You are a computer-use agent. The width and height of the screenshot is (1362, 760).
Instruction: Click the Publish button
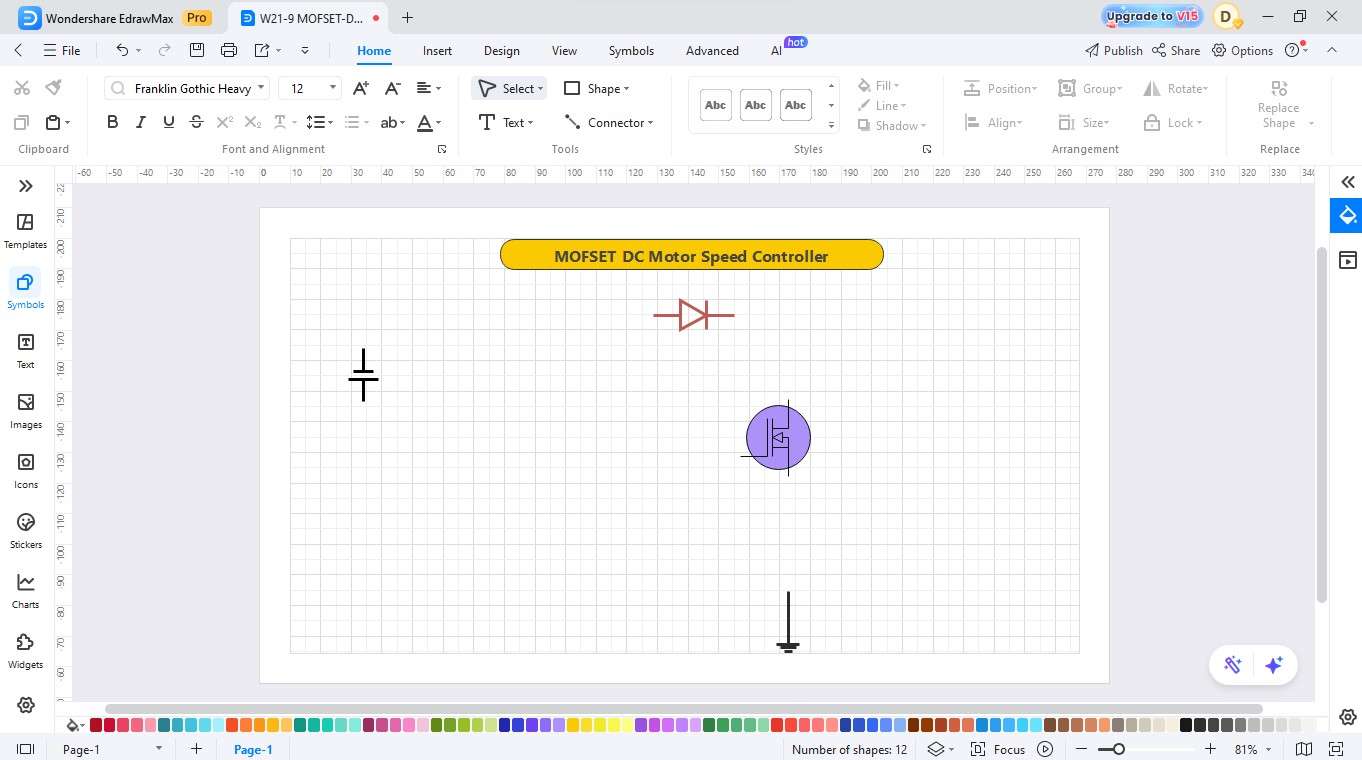click(x=1113, y=50)
